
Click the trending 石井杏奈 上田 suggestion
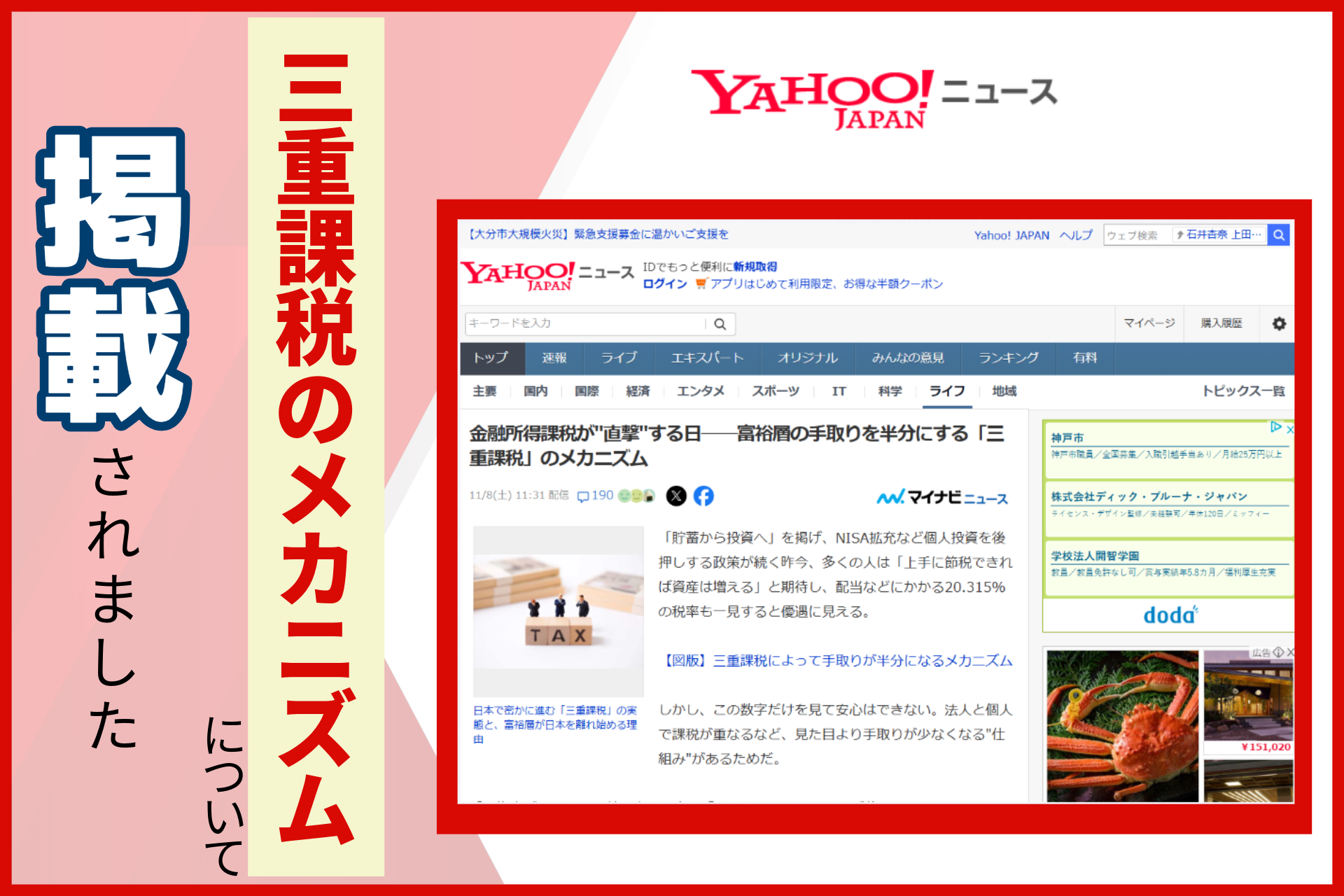coord(1219,234)
